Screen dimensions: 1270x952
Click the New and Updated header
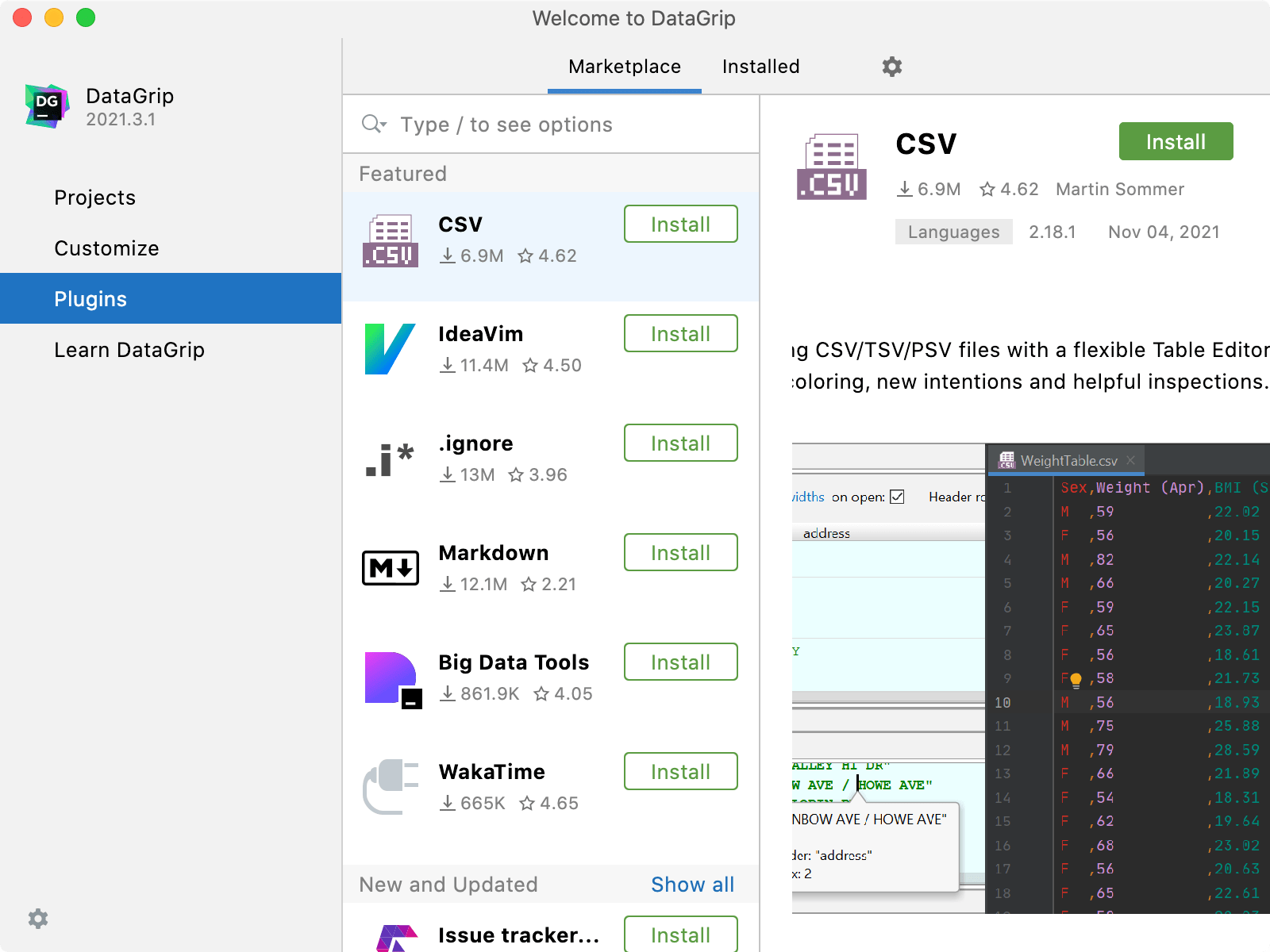(x=448, y=885)
